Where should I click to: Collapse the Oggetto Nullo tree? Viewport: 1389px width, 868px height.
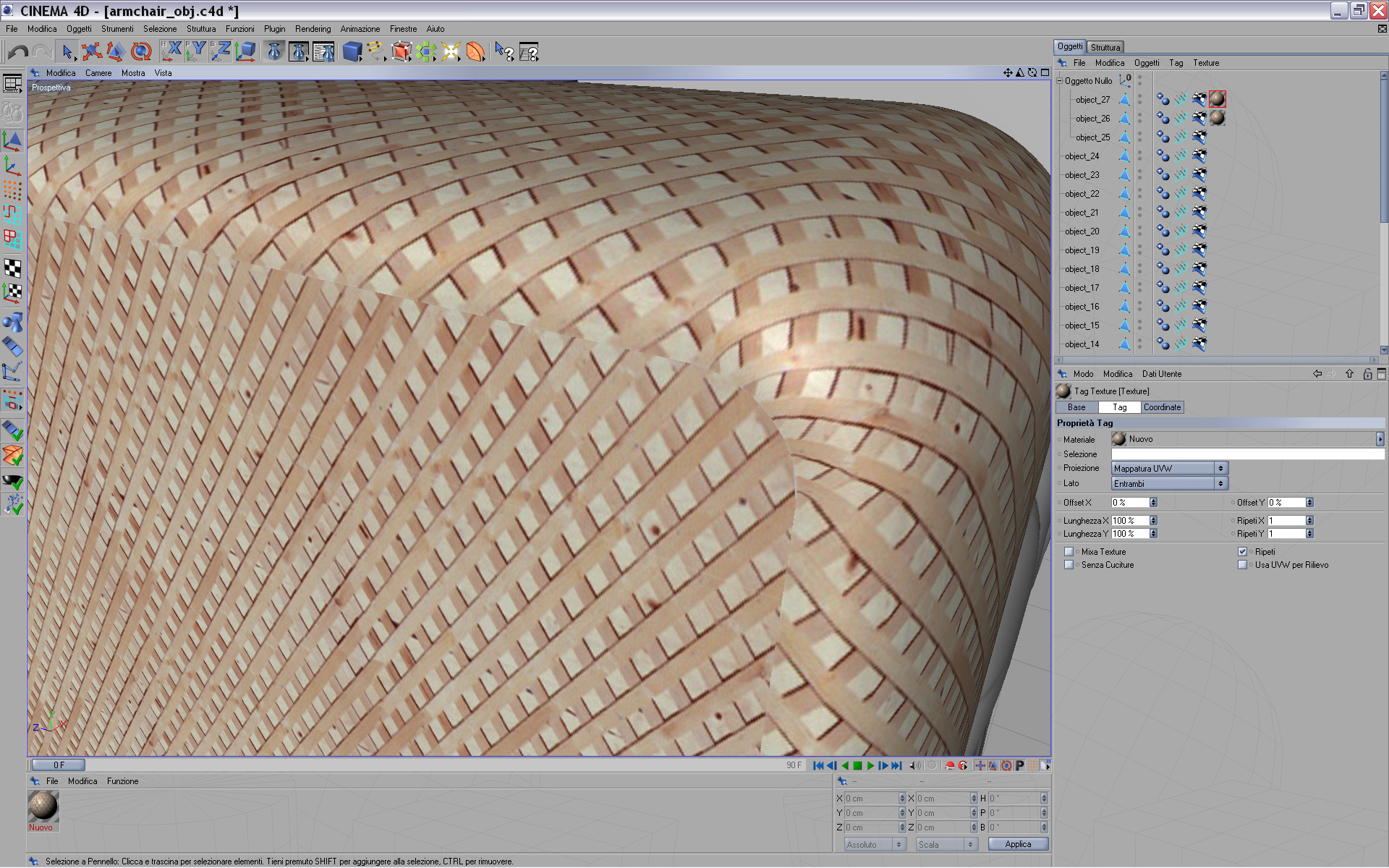(1060, 81)
